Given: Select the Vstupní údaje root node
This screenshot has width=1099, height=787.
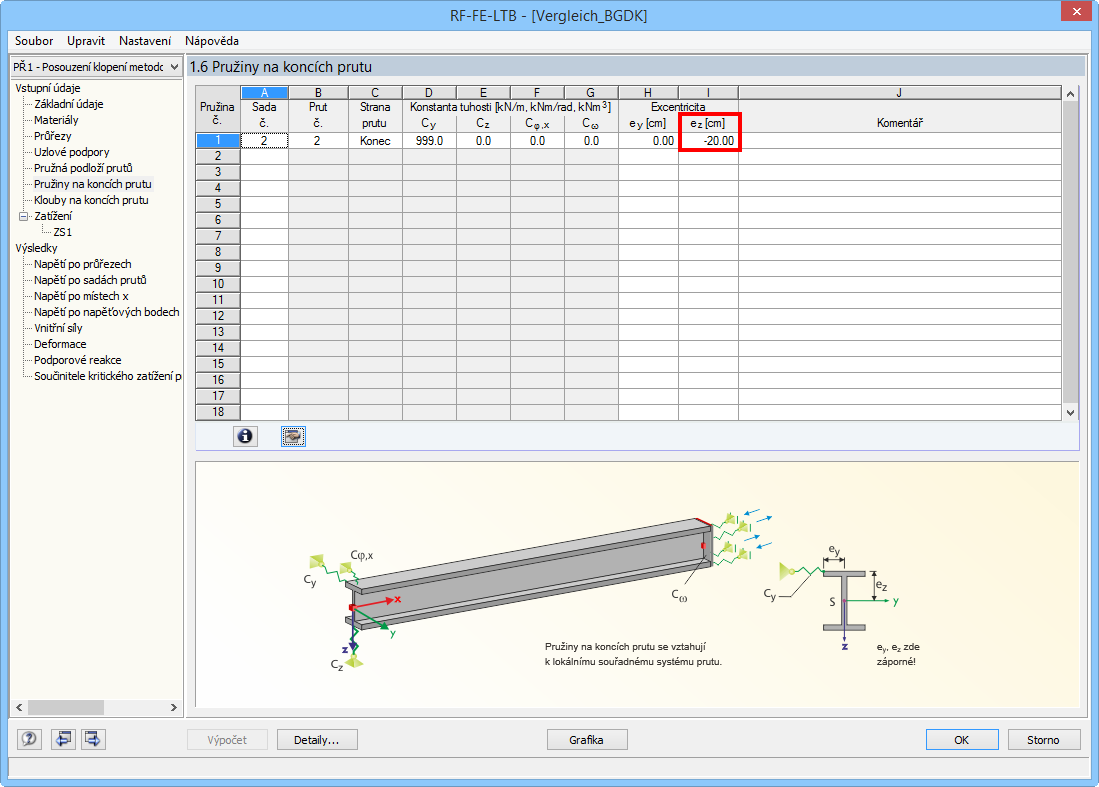Looking at the screenshot, I should pyautogui.click(x=48, y=88).
